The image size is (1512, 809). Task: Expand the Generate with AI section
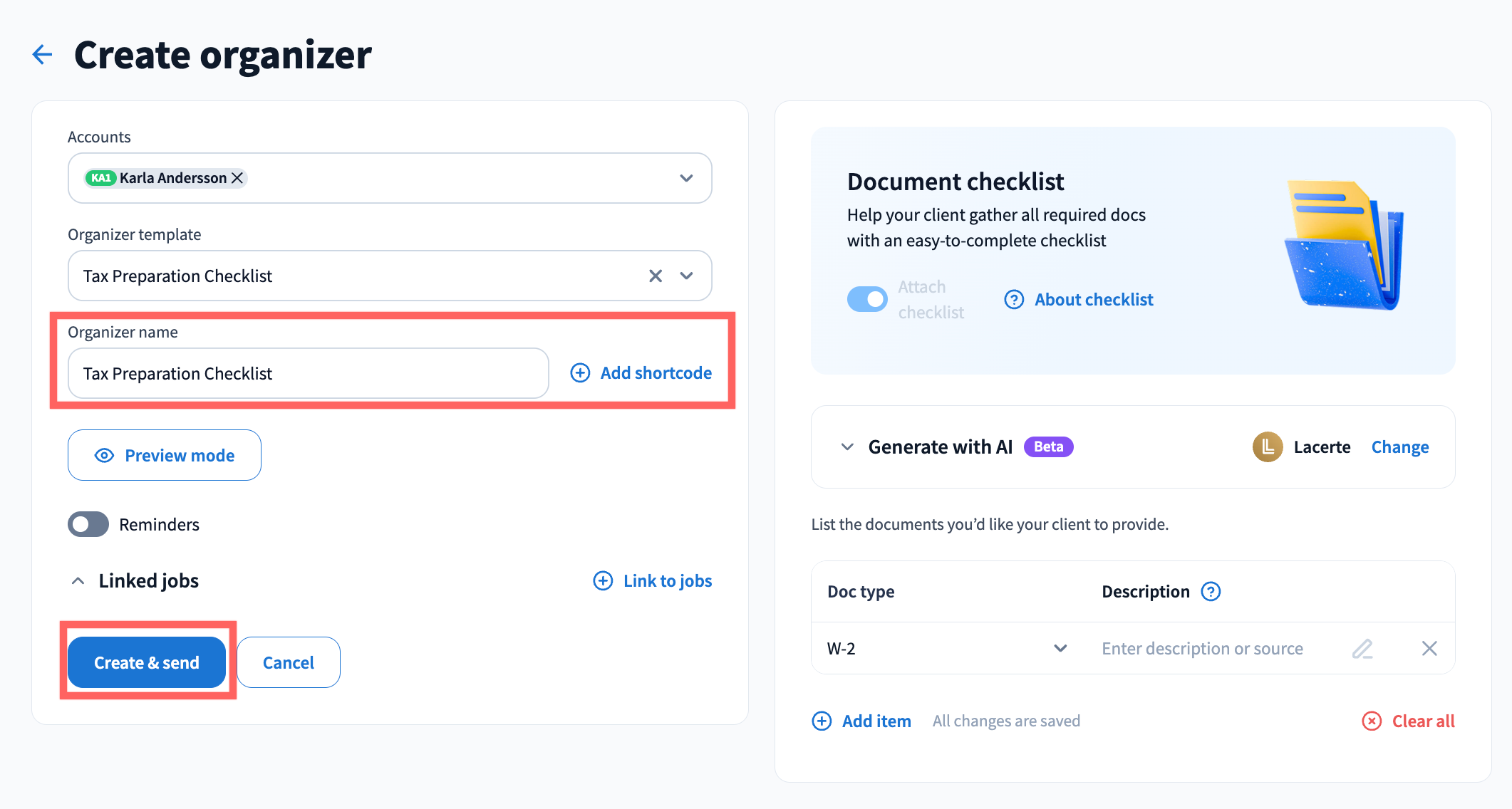pyautogui.click(x=847, y=447)
